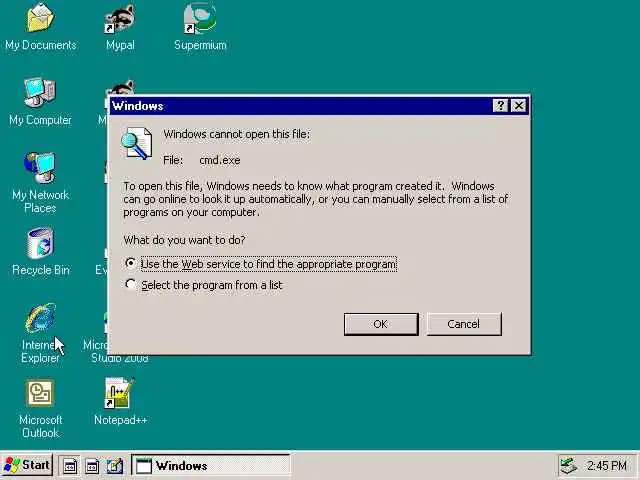Click the system tray network icon
This screenshot has height=480, width=640.
568,466
